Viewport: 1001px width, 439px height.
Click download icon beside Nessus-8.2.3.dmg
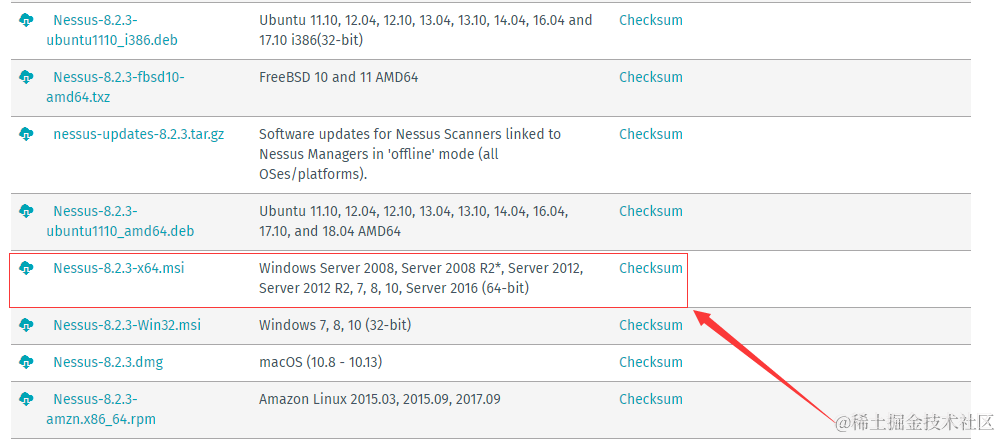(26, 362)
